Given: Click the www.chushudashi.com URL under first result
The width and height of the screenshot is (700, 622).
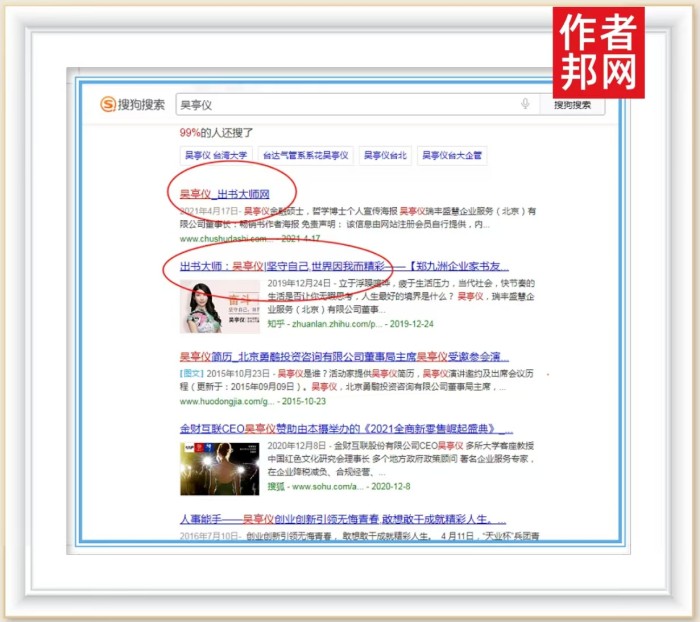Looking at the screenshot, I should [x=223, y=239].
